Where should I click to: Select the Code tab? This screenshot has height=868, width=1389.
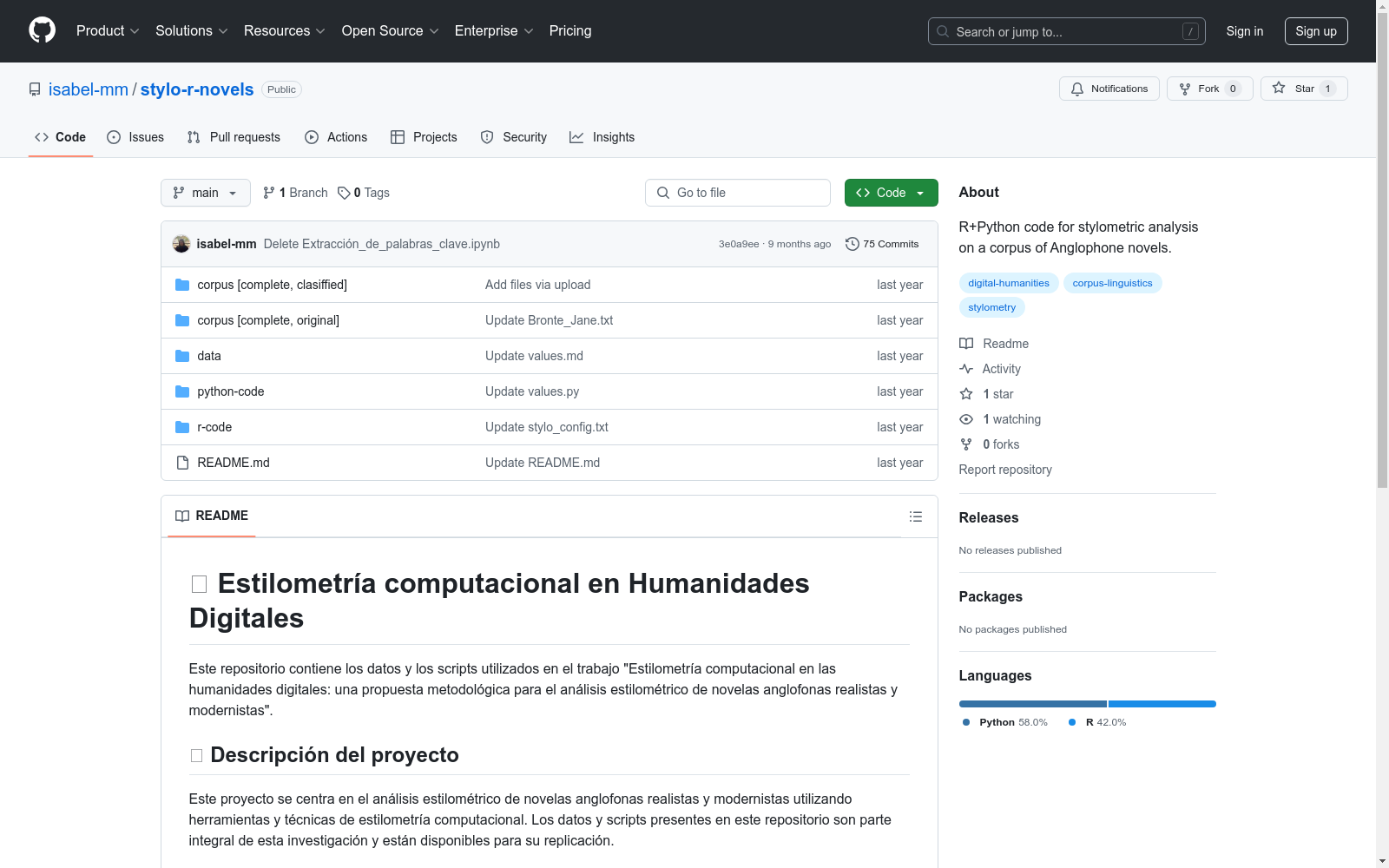coord(61,137)
